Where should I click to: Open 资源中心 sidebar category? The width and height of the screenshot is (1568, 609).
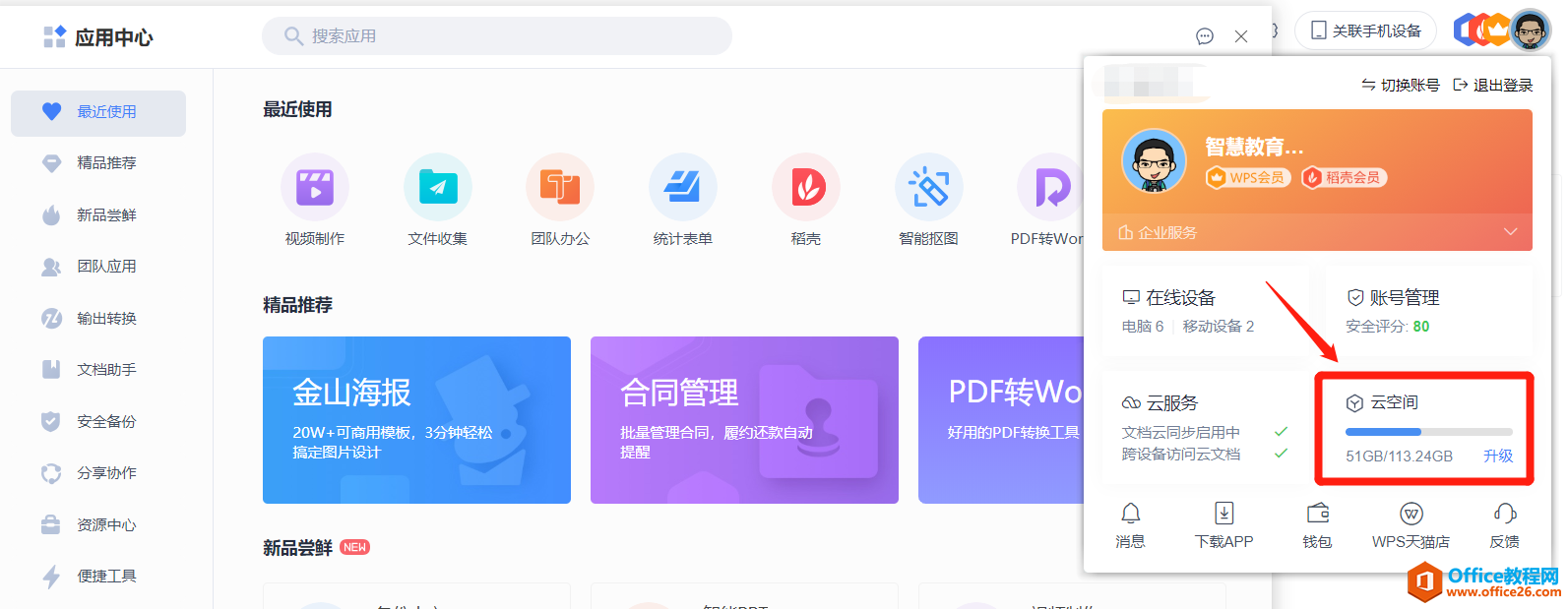pos(98,525)
